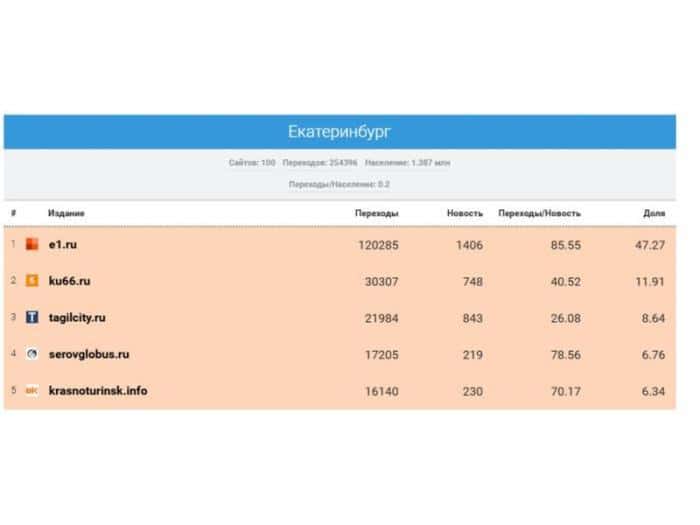This screenshot has height=525, width=700.
Task: Follow the krasnoturinsk.info link
Action: click(x=97, y=390)
